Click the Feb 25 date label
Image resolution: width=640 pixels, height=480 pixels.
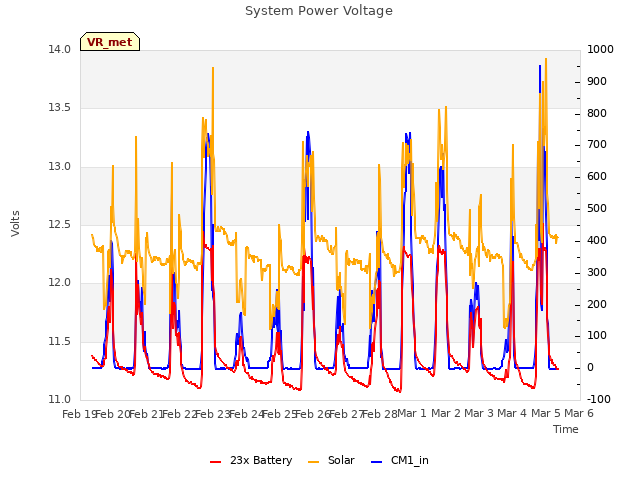pos(279,414)
